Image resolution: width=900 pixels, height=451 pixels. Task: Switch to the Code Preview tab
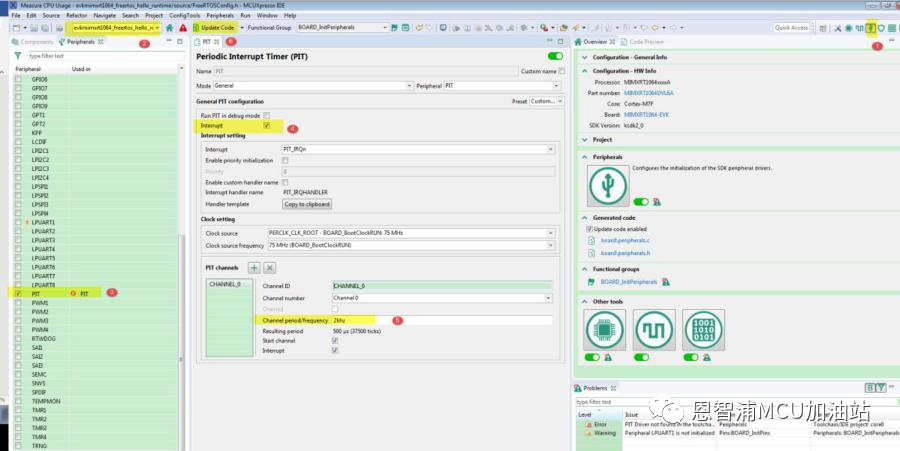click(x=642, y=42)
